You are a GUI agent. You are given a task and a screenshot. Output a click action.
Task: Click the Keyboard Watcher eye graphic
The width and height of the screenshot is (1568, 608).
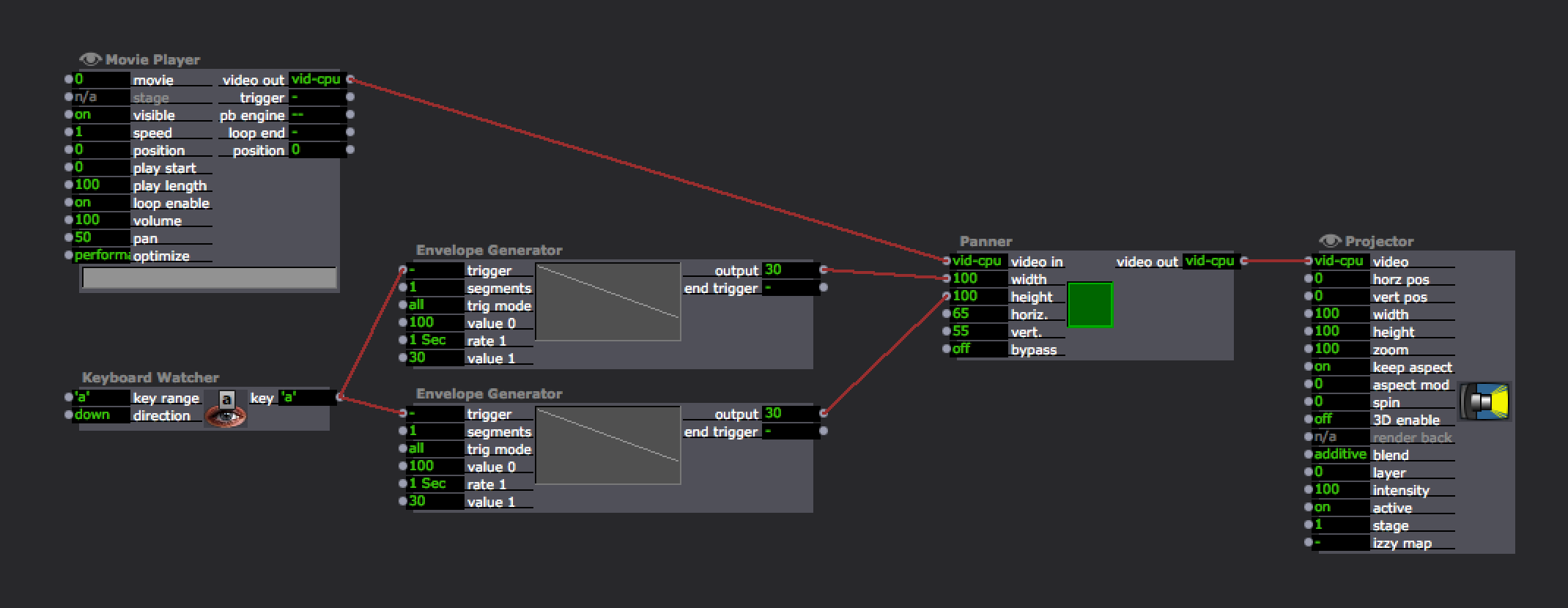point(226,416)
